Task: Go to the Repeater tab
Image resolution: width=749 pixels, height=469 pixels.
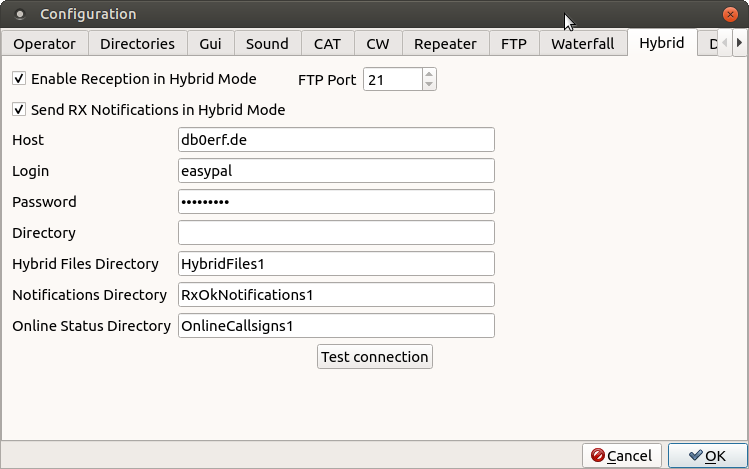Action: [446, 44]
